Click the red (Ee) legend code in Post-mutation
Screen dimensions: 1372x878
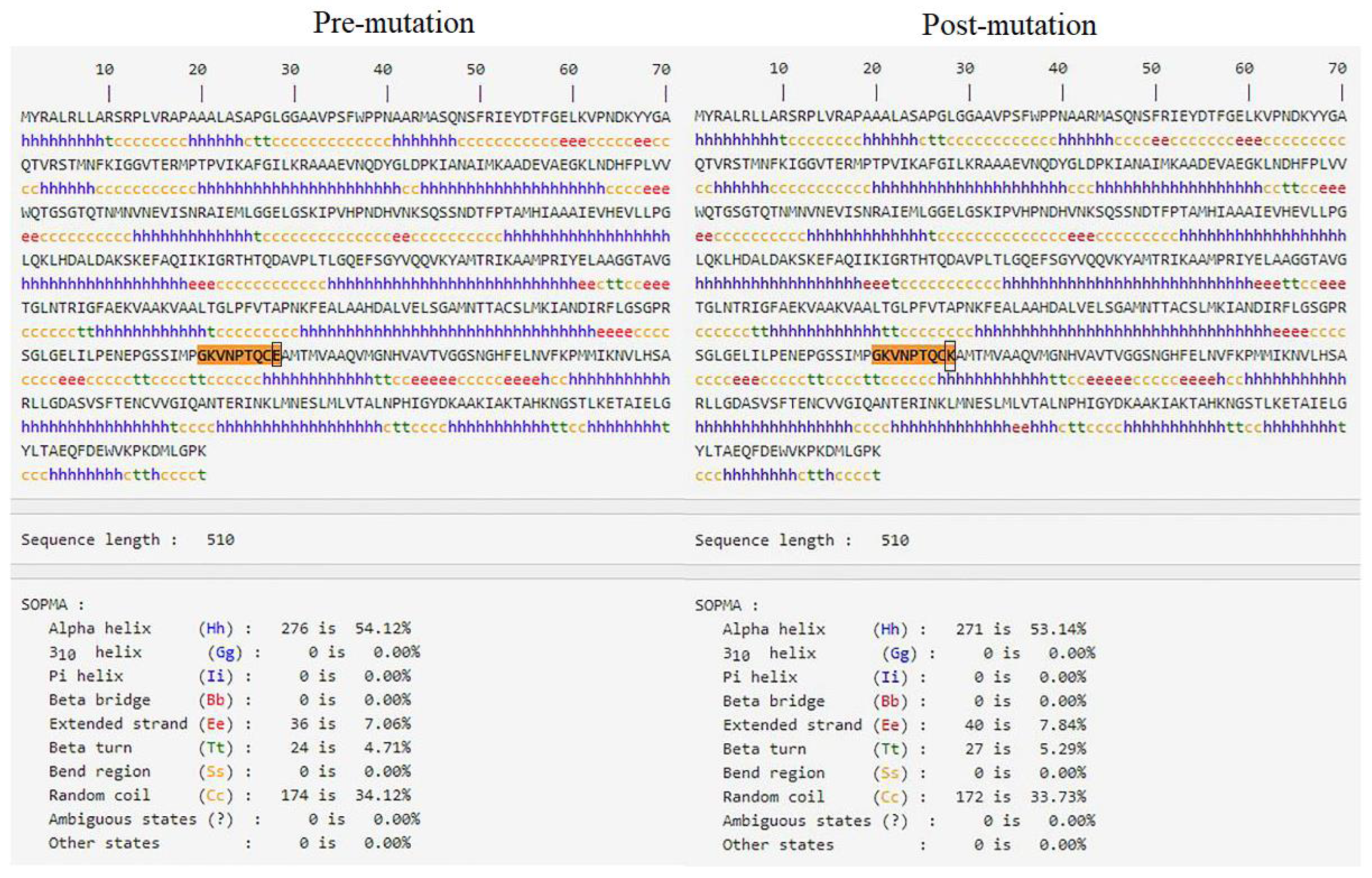[890, 725]
